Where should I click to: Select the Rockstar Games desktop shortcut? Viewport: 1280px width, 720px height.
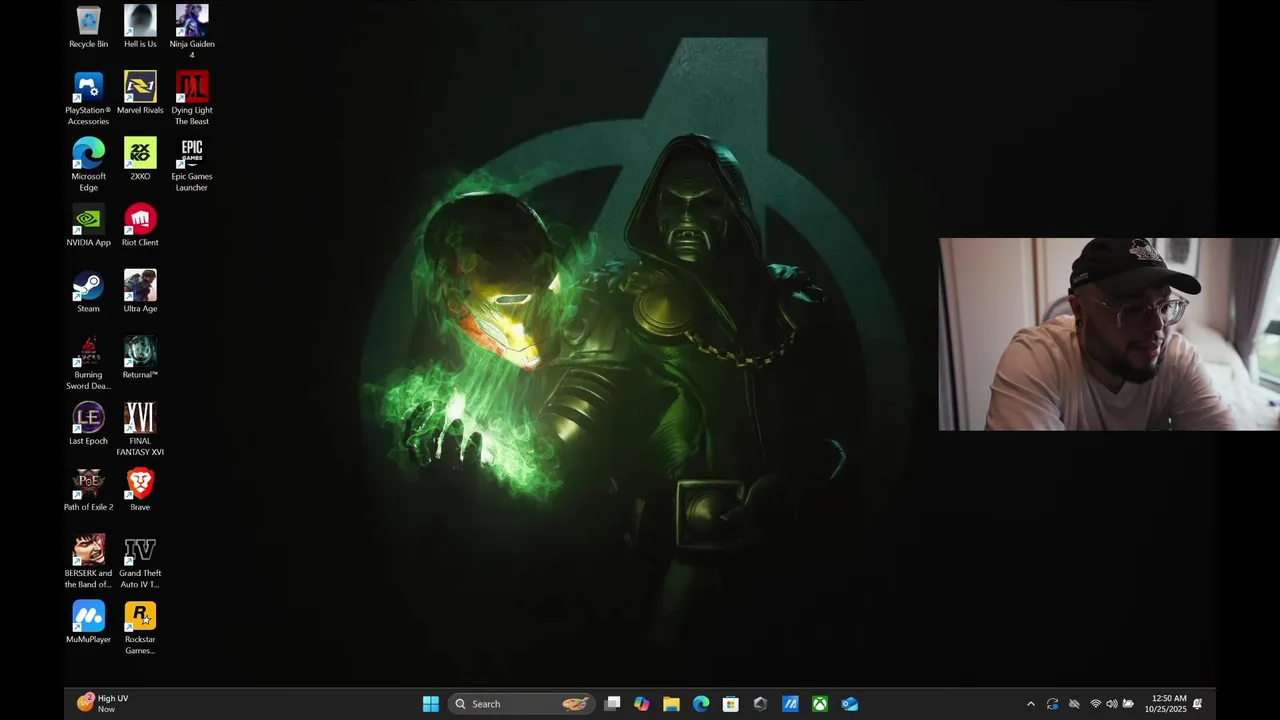pyautogui.click(x=140, y=627)
